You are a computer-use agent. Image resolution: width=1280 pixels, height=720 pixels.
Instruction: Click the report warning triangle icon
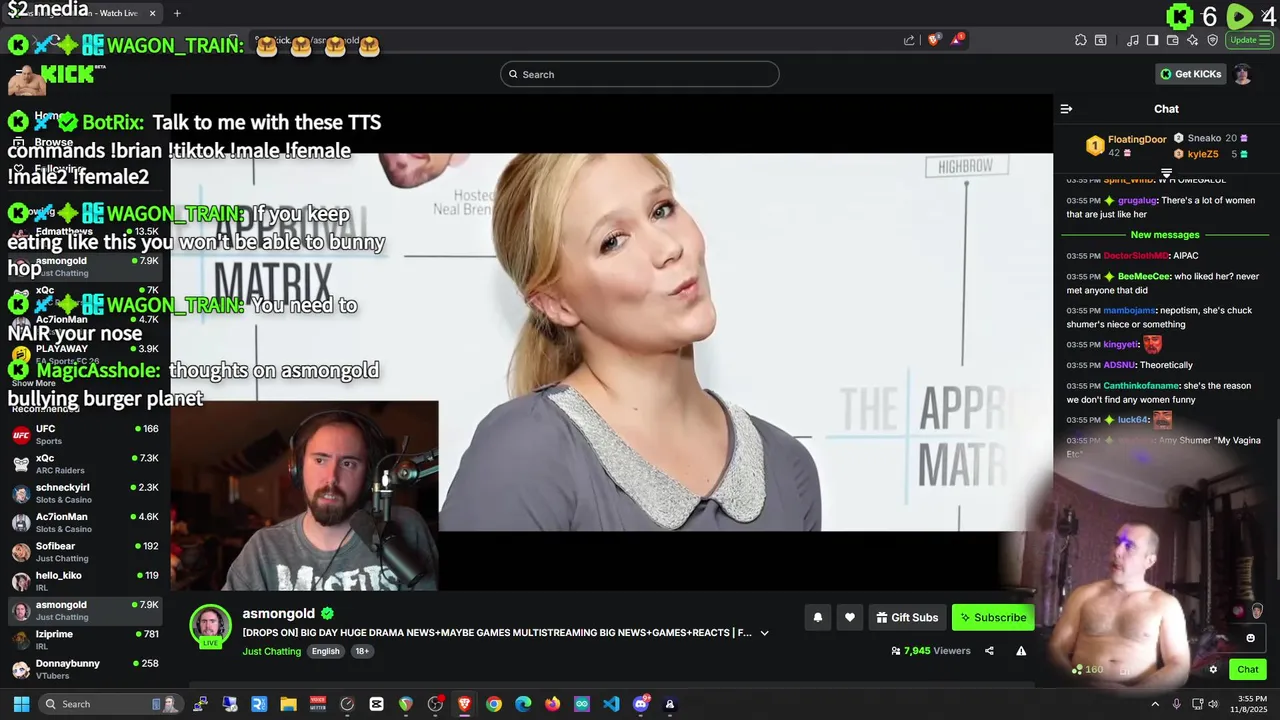click(1021, 651)
